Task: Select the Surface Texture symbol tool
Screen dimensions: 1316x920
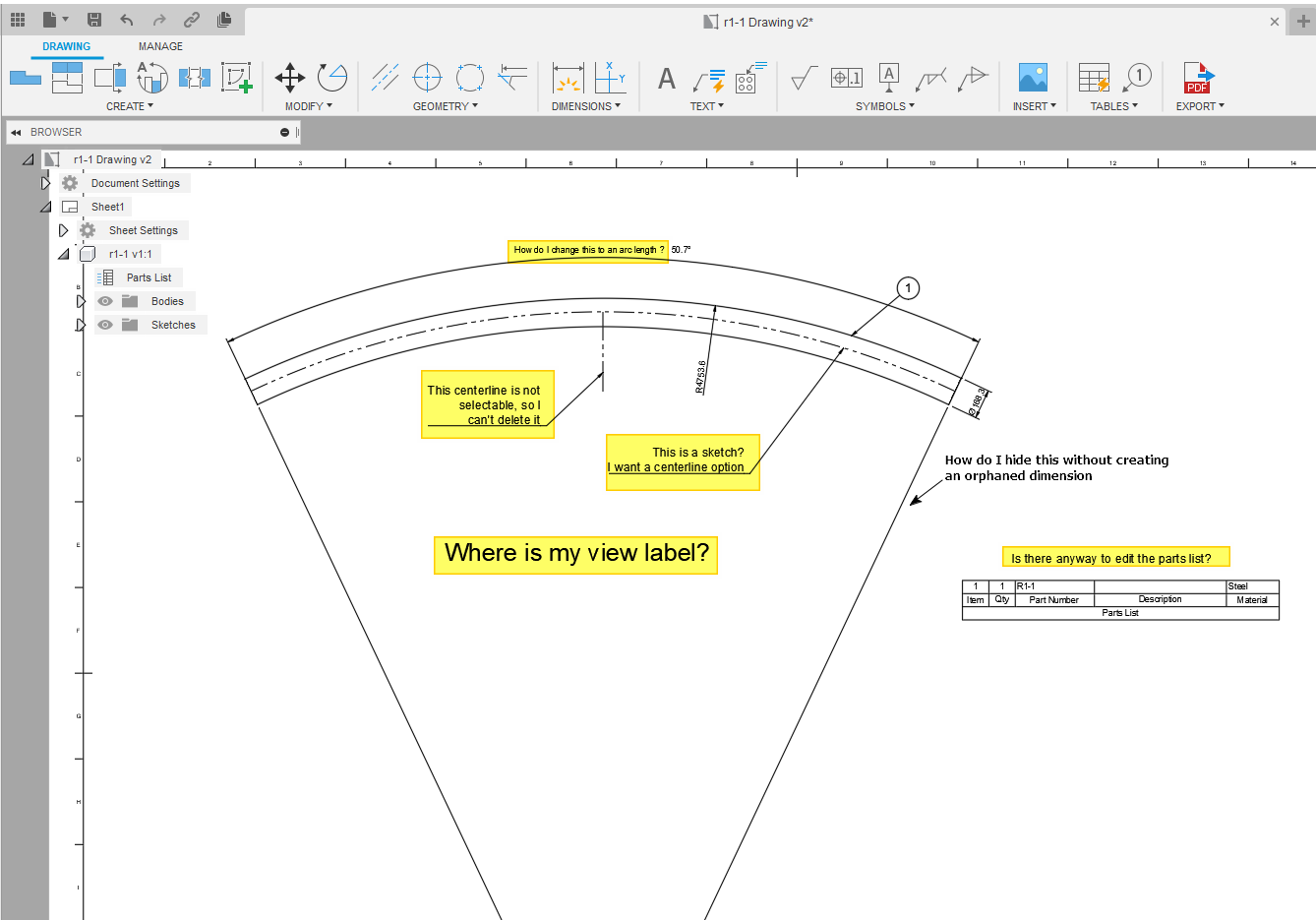Action: coord(804,78)
